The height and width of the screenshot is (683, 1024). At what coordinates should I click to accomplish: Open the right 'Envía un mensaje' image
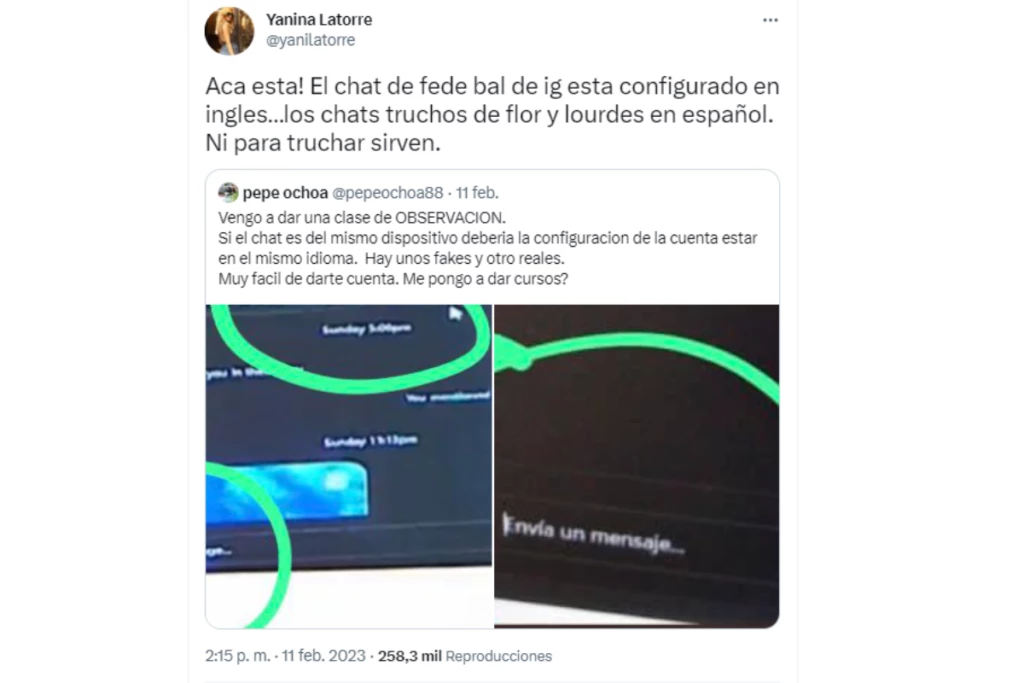click(x=637, y=466)
